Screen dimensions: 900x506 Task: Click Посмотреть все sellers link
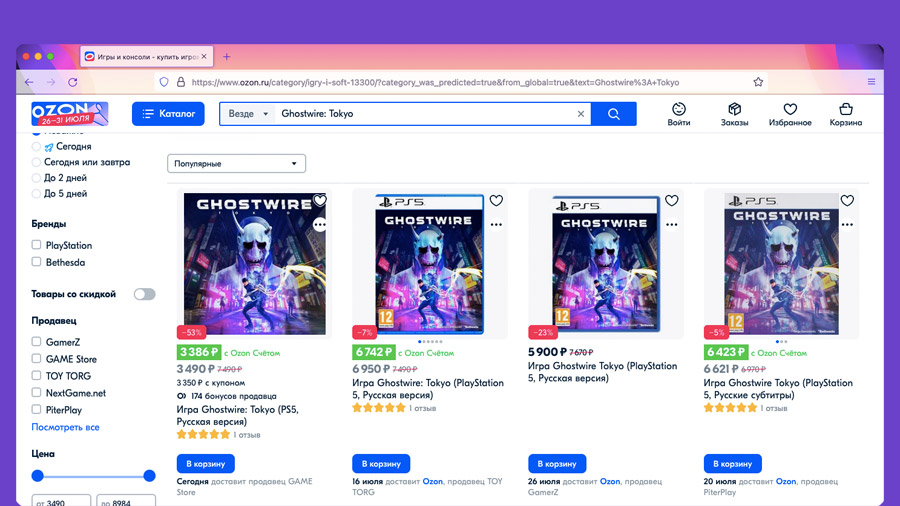tap(65, 427)
